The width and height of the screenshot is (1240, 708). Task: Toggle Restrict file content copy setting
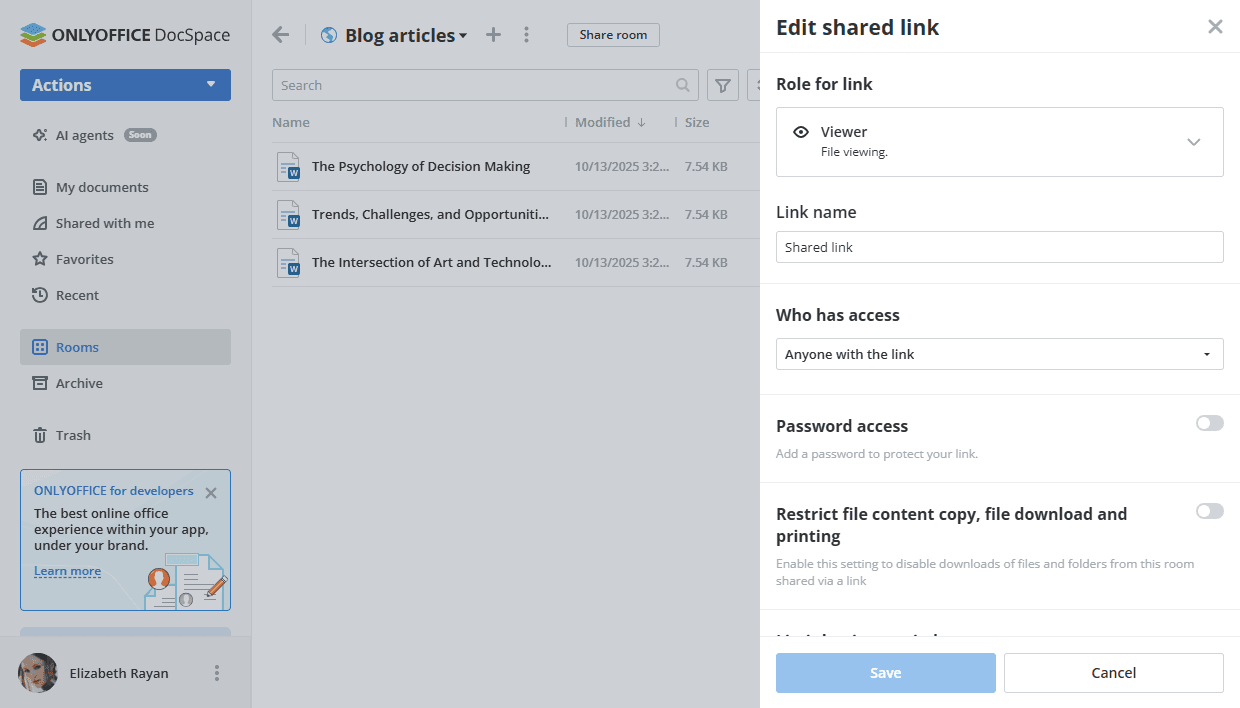pyautogui.click(x=1209, y=512)
